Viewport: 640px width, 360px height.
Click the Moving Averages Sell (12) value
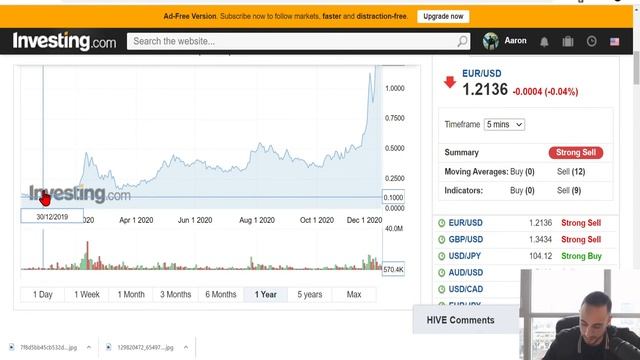click(571, 172)
